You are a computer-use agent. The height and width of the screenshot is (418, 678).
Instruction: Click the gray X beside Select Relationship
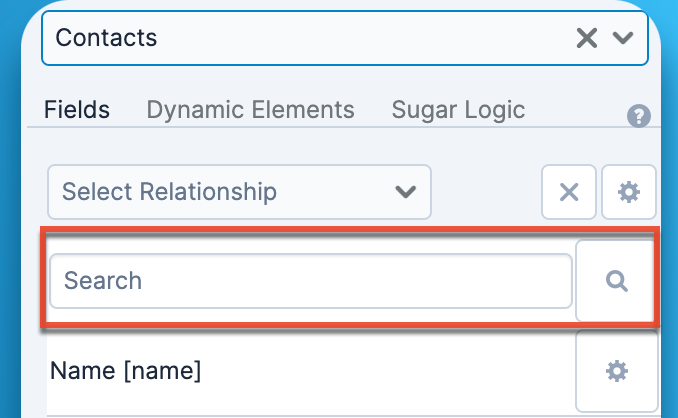569,192
